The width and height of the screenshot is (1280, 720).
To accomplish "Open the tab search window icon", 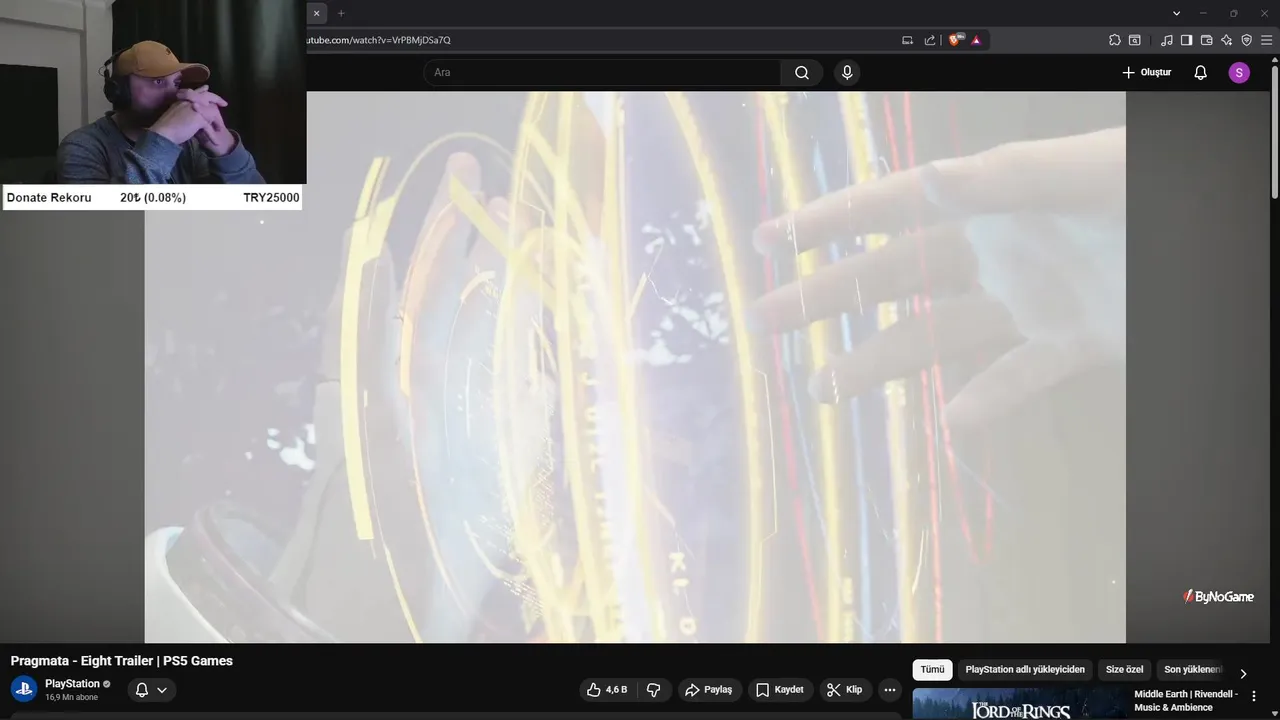I will click(x=1135, y=40).
